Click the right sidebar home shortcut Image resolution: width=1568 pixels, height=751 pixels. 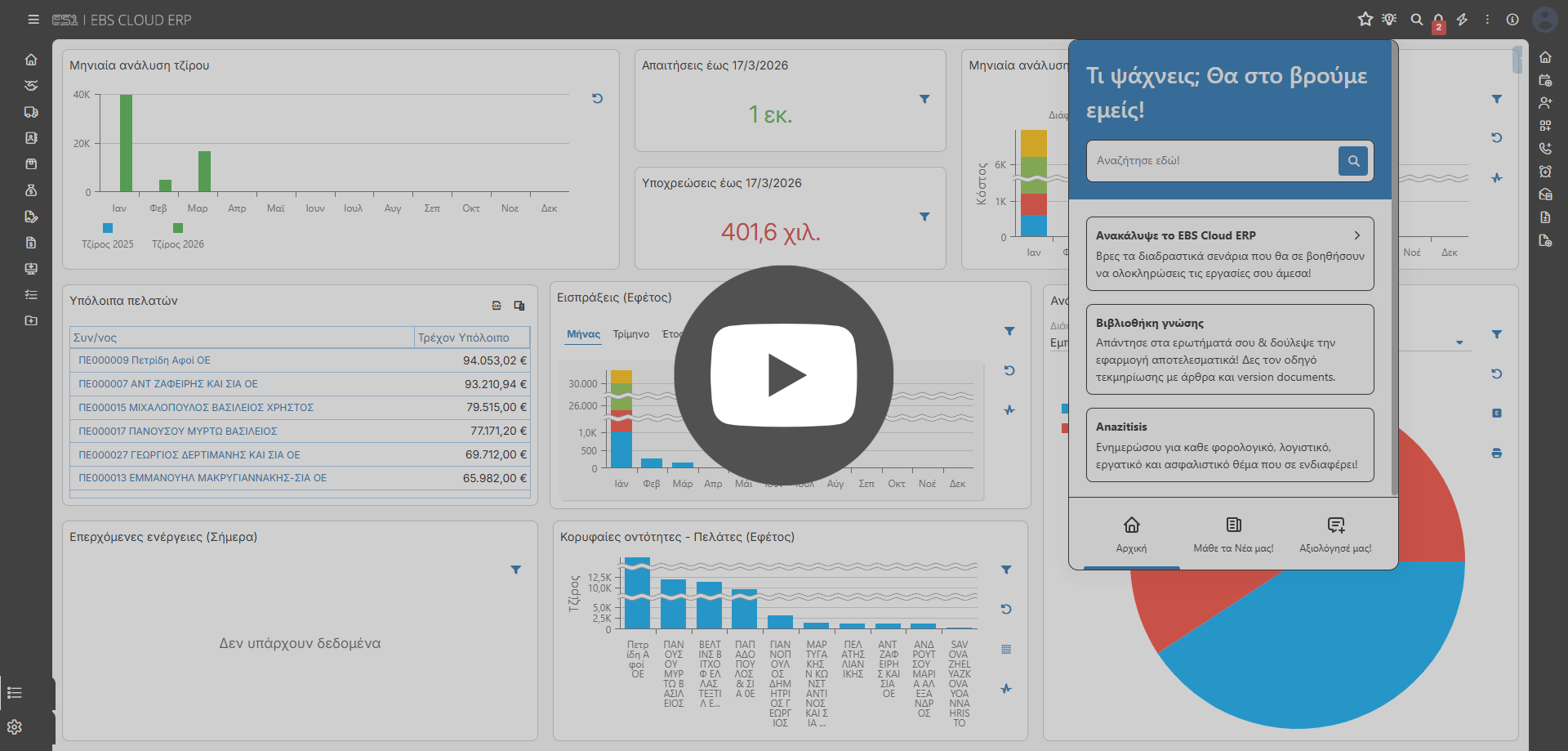[x=1545, y=57]
